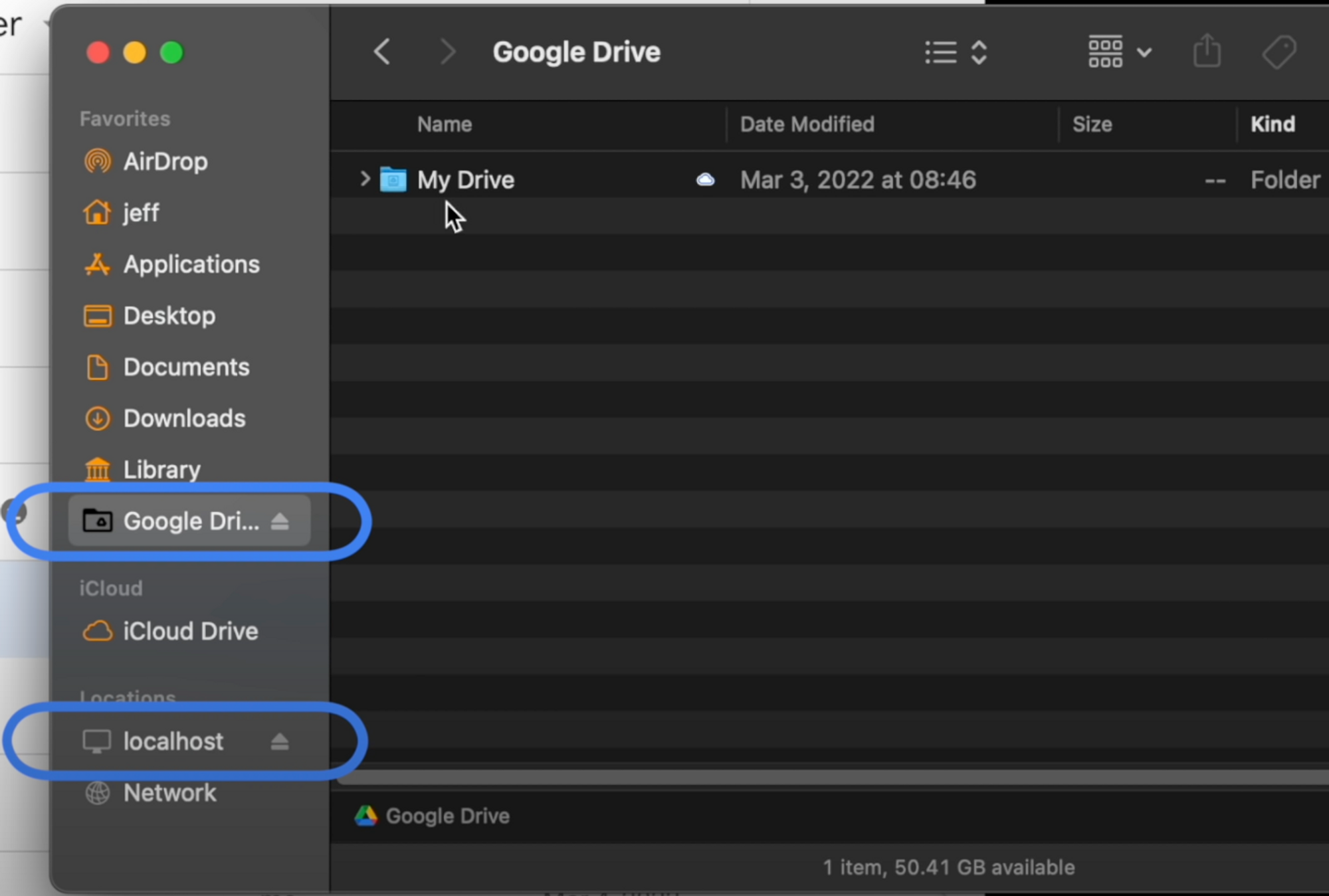The width and height of the screenshot is (1329, 896).
Task: Select the My Drive folder icon
Action: coord(393,179)
